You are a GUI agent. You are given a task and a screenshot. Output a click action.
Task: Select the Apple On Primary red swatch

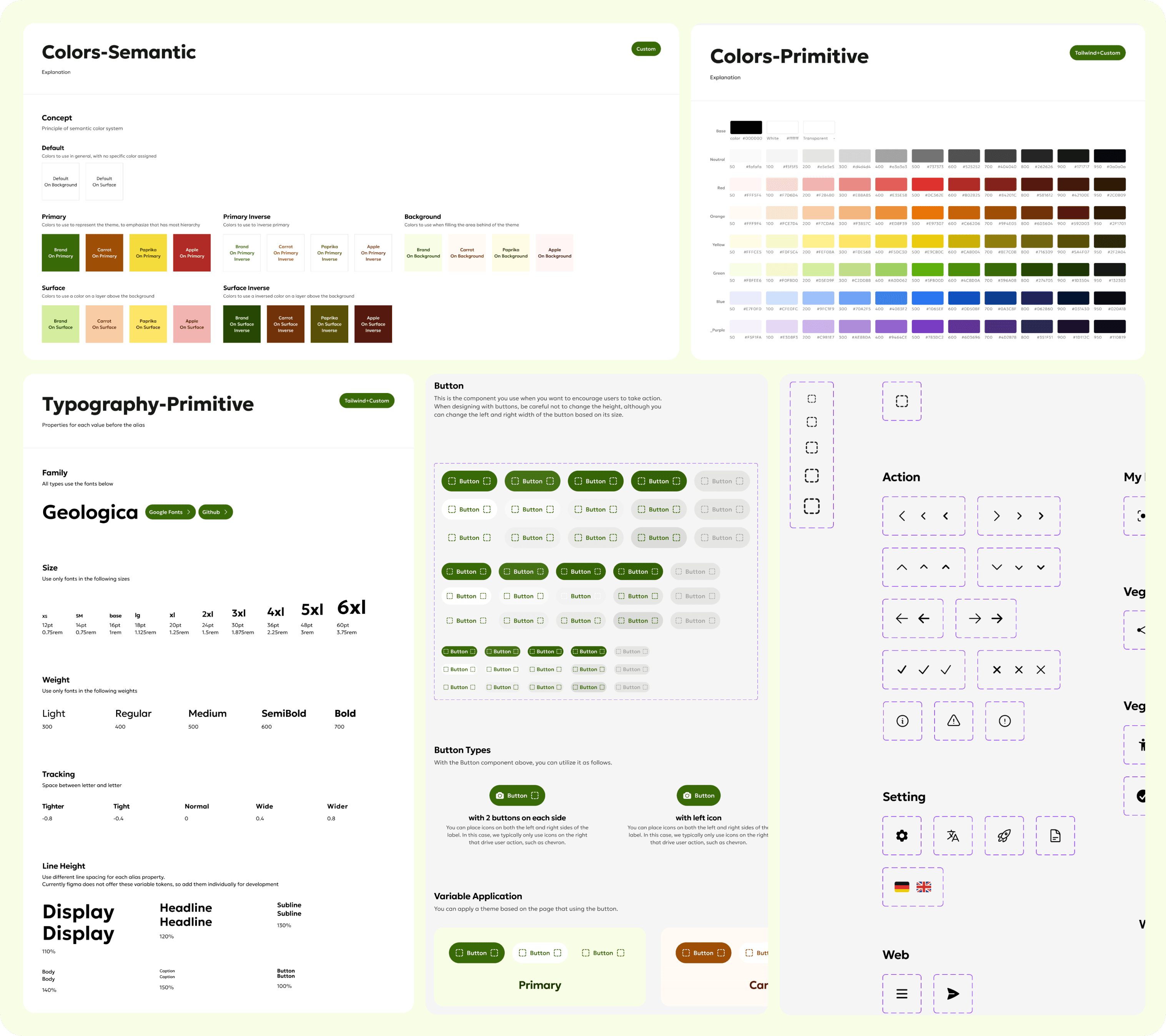(x=192, y=253)
